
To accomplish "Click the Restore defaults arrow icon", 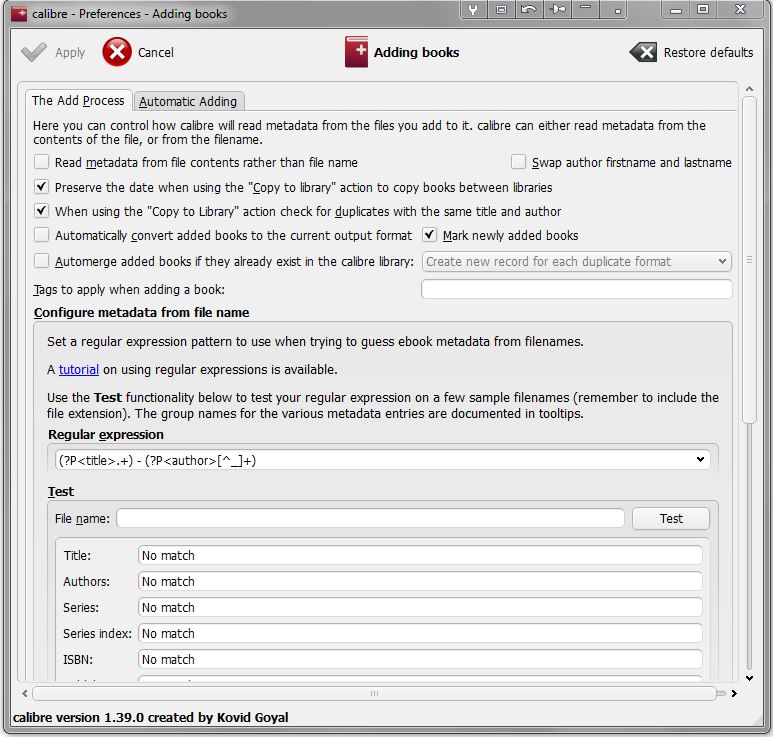I will point(643,52).
